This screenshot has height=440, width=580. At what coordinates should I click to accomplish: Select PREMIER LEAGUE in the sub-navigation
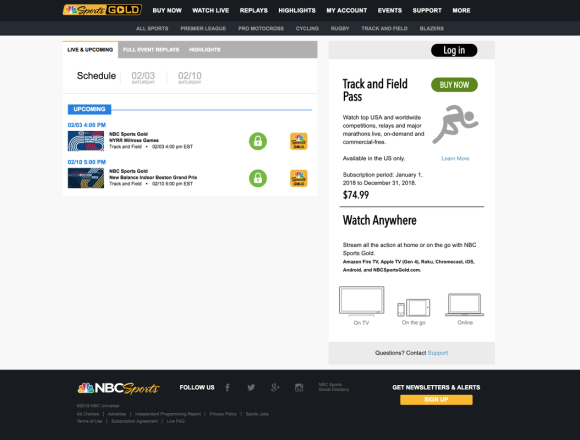[203, 28]
